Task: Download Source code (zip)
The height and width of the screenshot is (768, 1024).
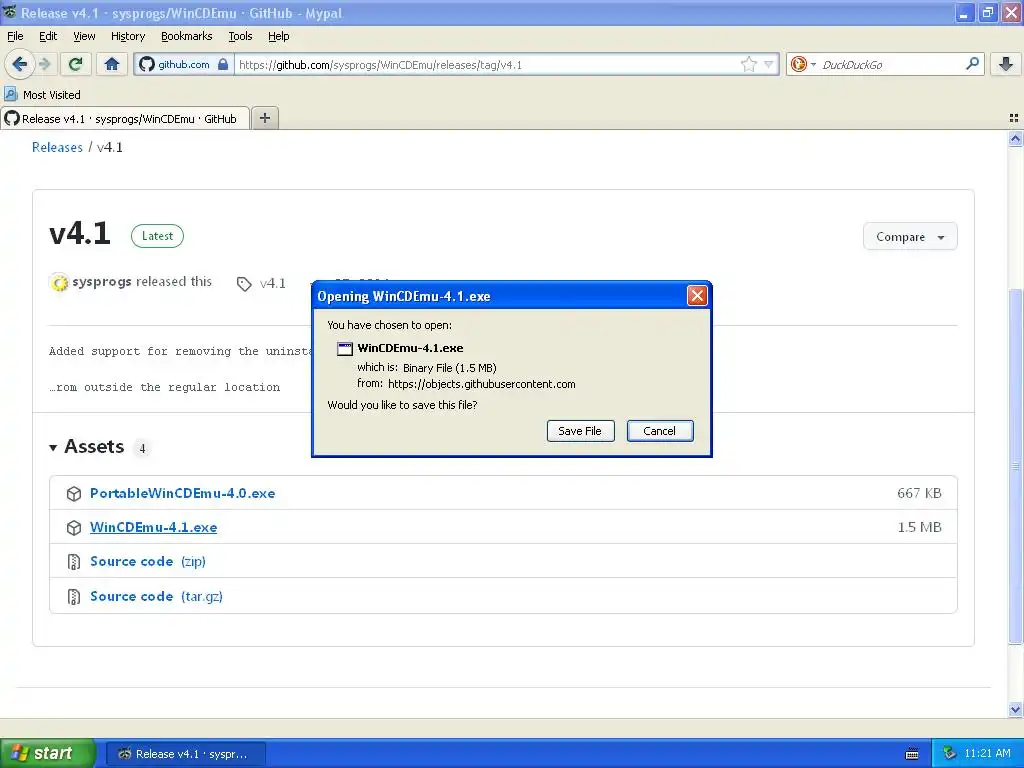Action: click(148, 561)
